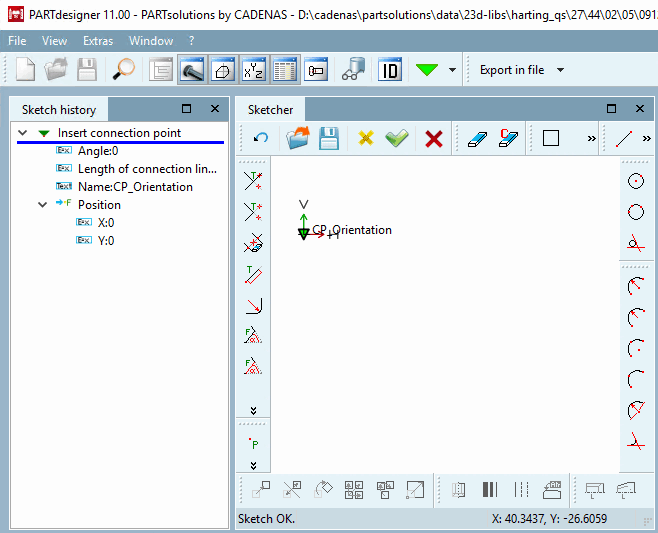Expand more tools chevron after rectangle

[591, 138]
